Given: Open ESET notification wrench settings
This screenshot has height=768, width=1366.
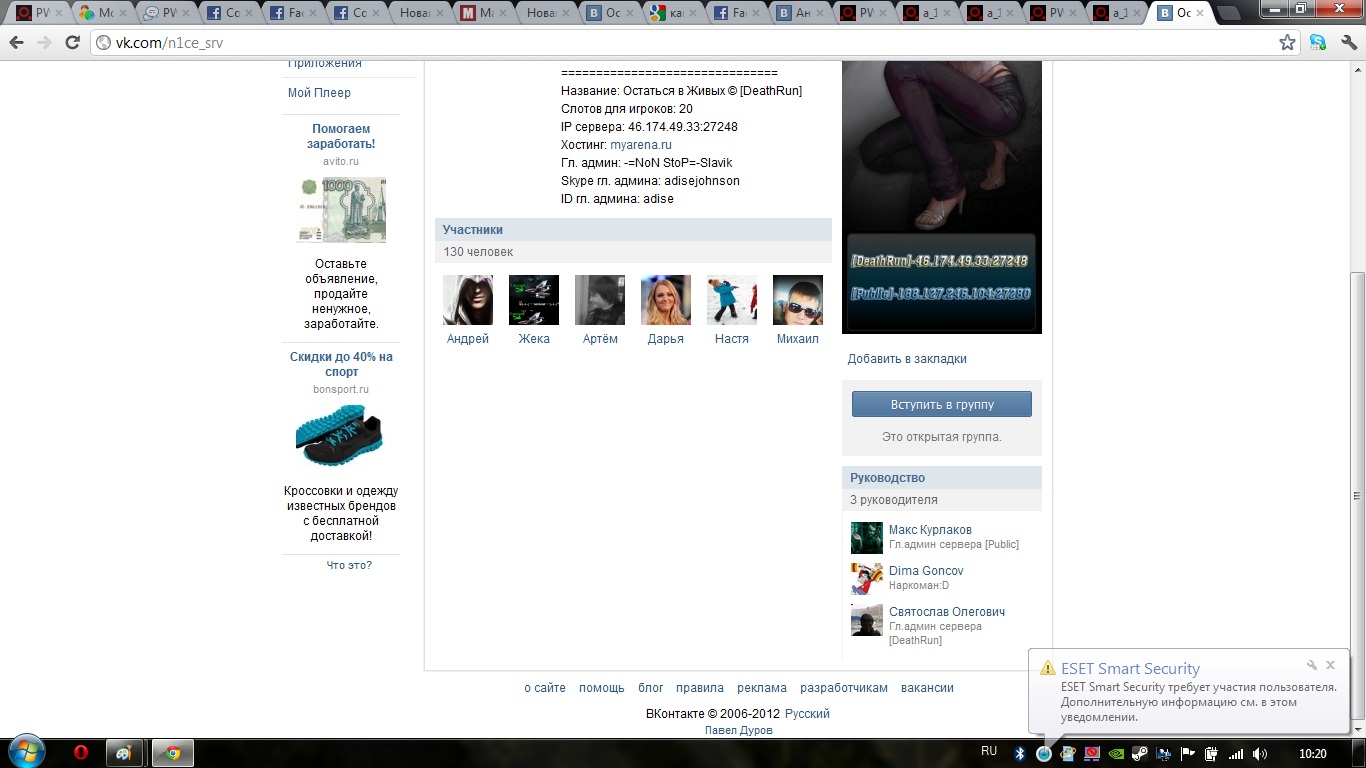Looking at the screenshot, I should tap(1312, 665).
